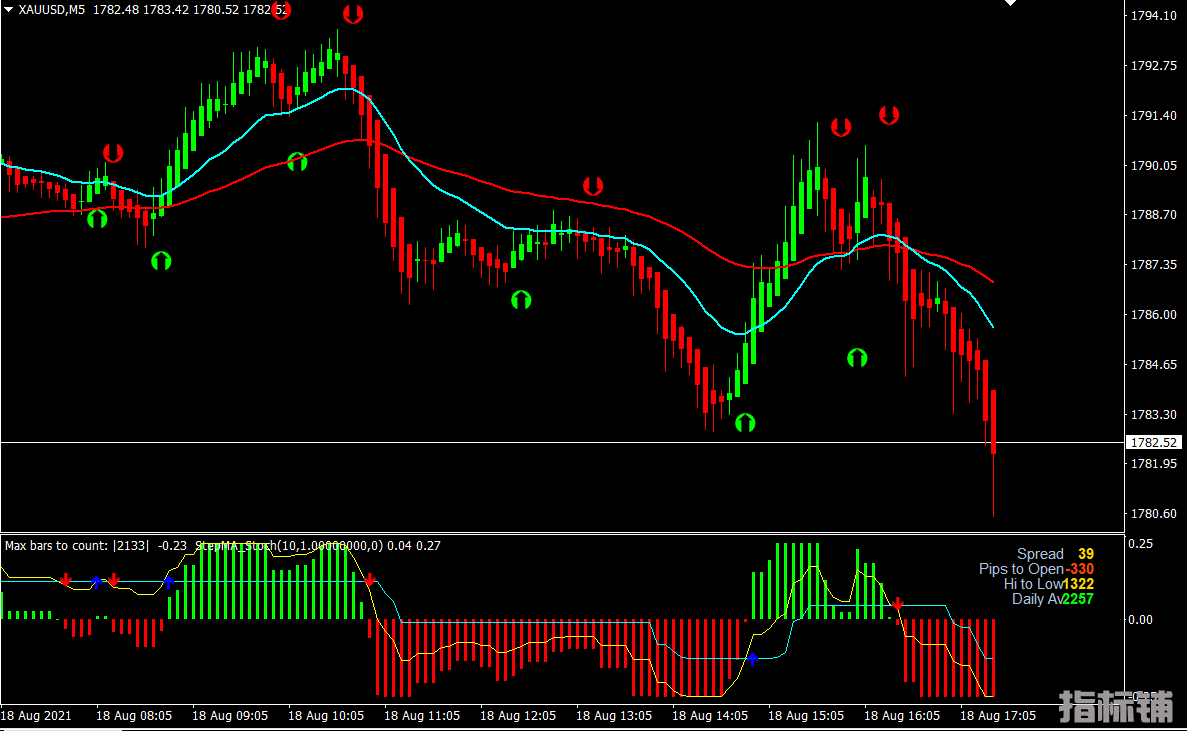The height and width of the screenshot is (731, 1187).
Task: Click the 1794.10 price axis label
Action: tap(1153, 16)
